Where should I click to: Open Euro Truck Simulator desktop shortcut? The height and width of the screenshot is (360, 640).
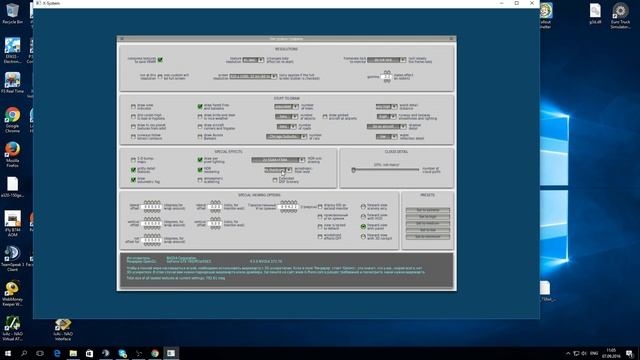(x=620, y=16)
